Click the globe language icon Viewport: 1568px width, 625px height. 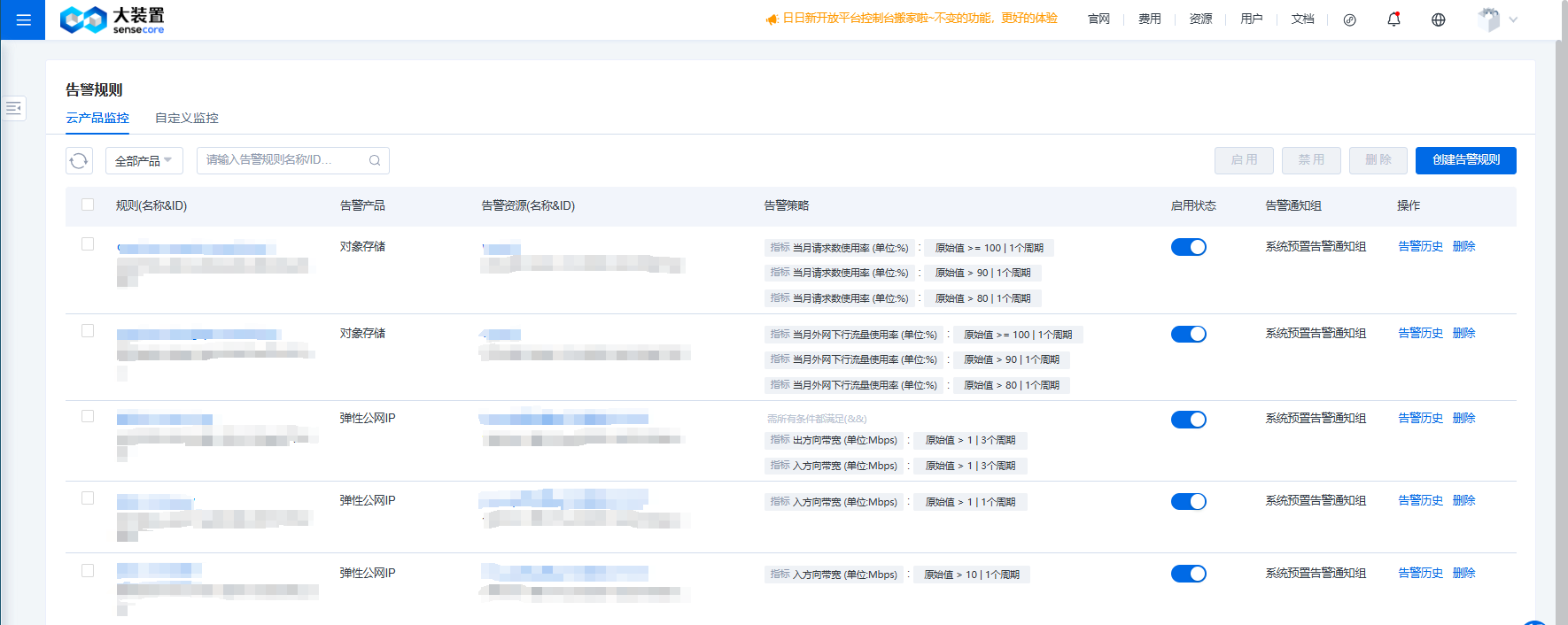[1438, 19]
